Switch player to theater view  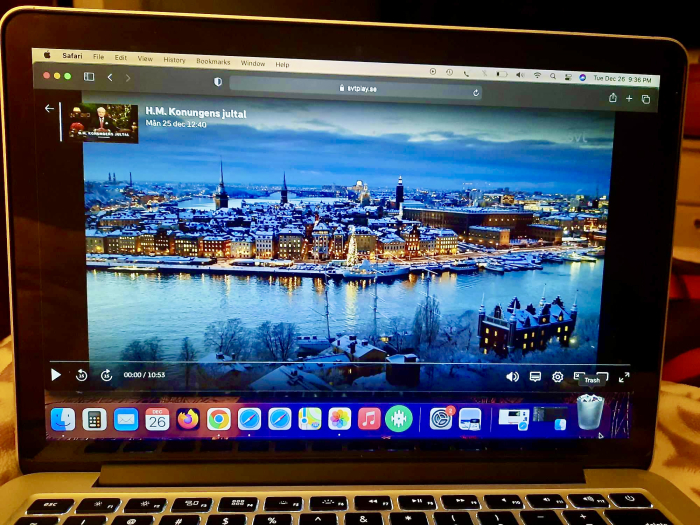[x=603, y=376]
